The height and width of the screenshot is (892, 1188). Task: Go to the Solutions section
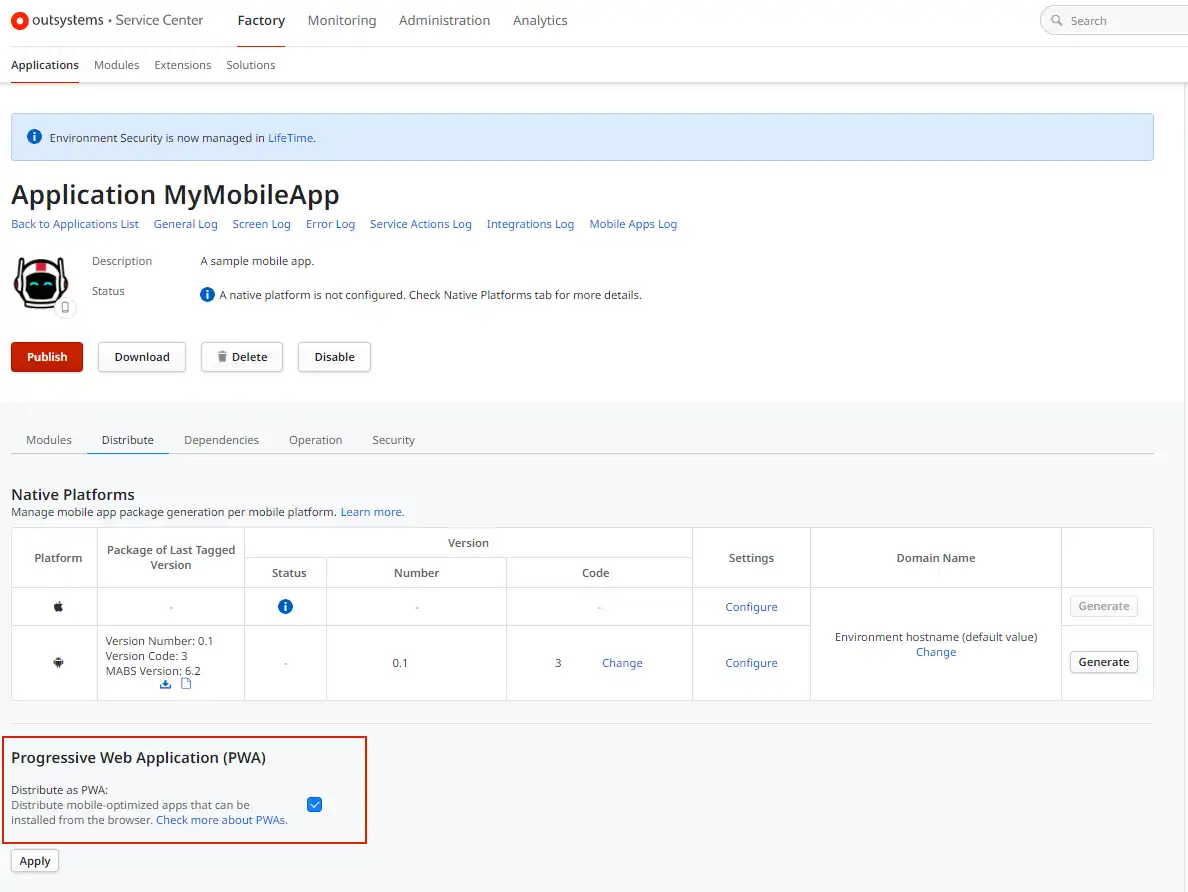pyautogui.click(x=250, y=65)
